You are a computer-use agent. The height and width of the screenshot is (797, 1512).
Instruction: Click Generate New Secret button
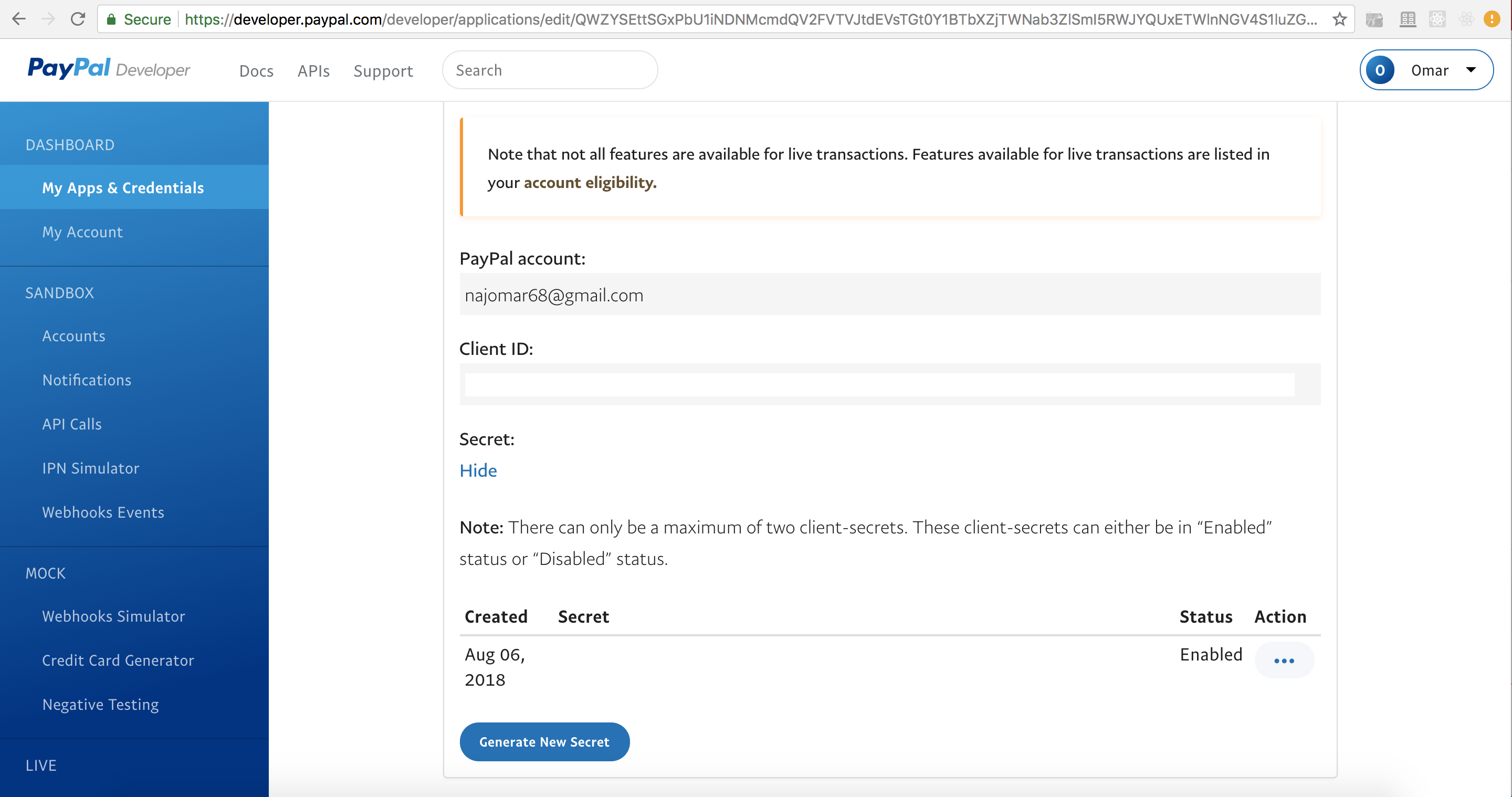click(545, 741)
